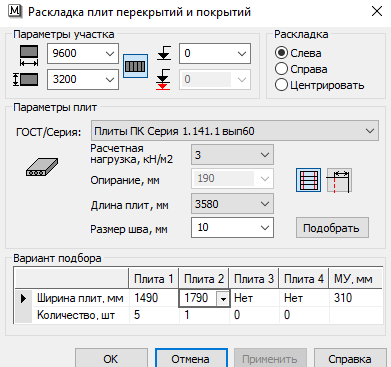
Task: Open the Длина плит 3580 dropdown
Action: pyautogui.click(x=232, y=204)
